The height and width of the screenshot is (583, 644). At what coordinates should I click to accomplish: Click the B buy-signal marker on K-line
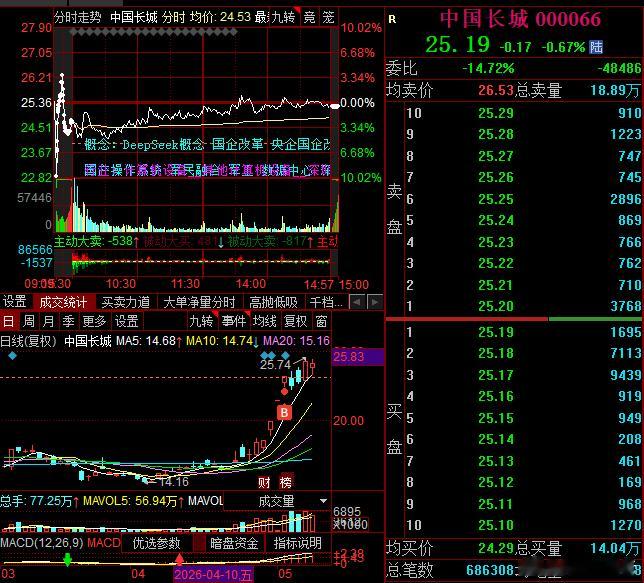click(284, 412)
